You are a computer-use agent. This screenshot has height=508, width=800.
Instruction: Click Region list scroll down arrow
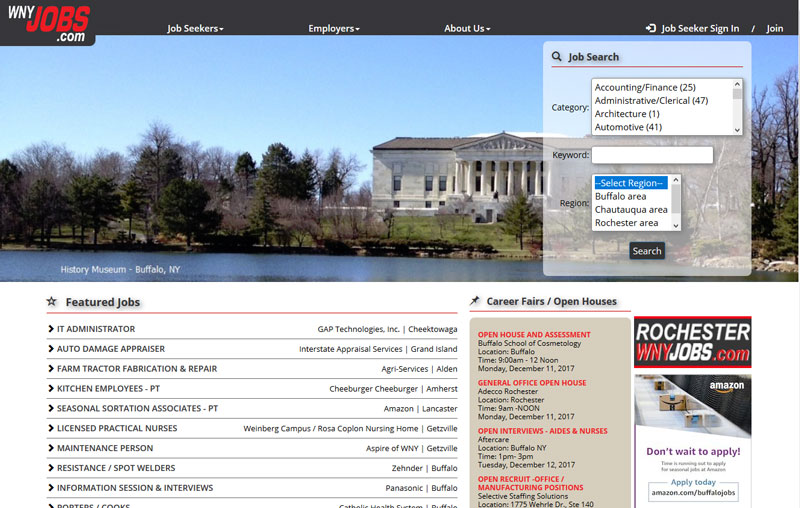676,225
